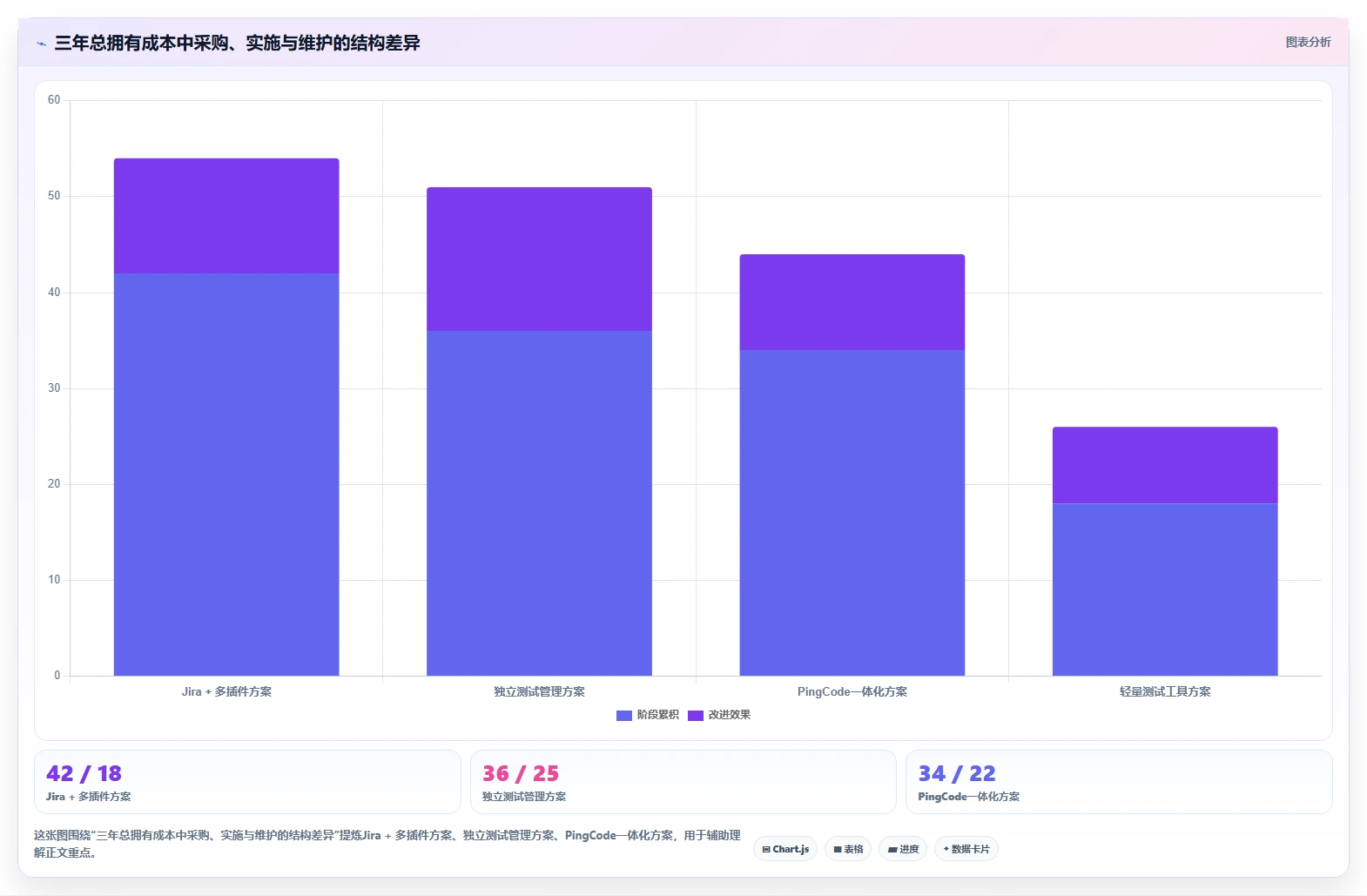Image resolution: width=1367 pixels, height=896 pixels.
Task: Click the card caption PingCode一体化方案 under 34 / 22
Action: point(968,797)
